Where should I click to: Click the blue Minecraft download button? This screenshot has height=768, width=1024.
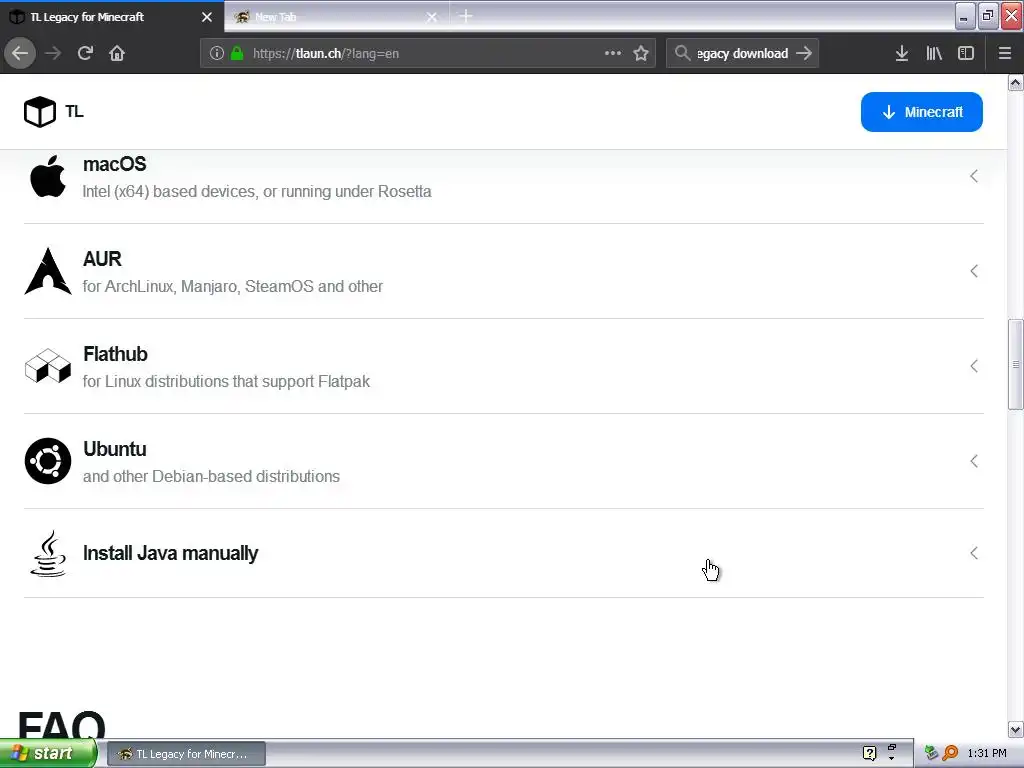click(x=921, y=112)
